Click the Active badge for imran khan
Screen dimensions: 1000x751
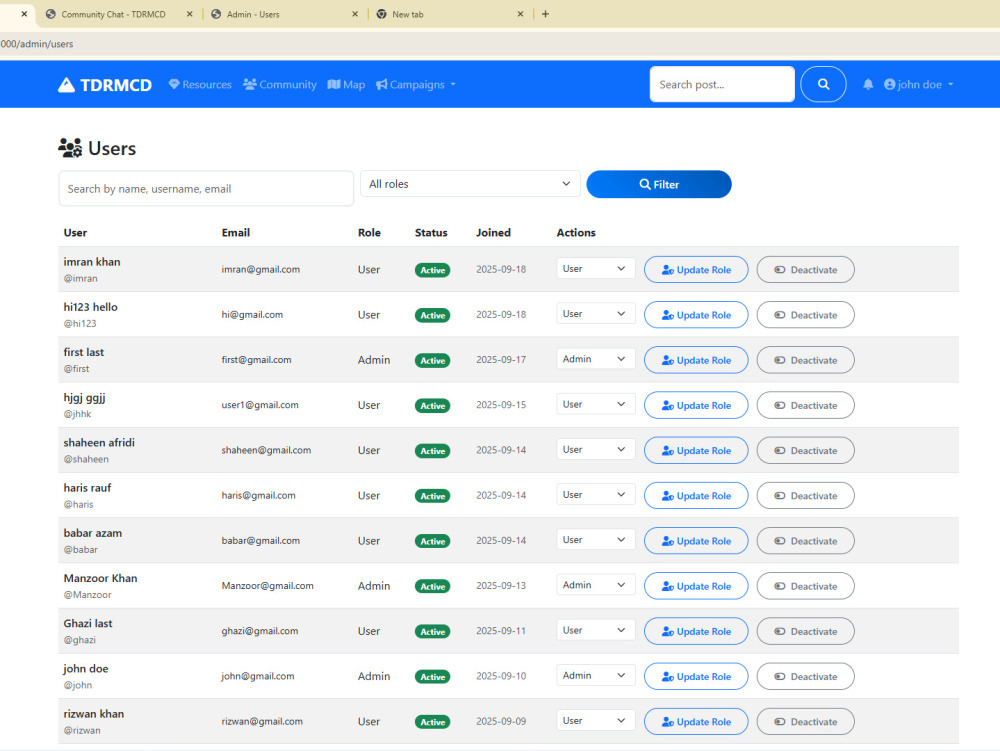432,270
